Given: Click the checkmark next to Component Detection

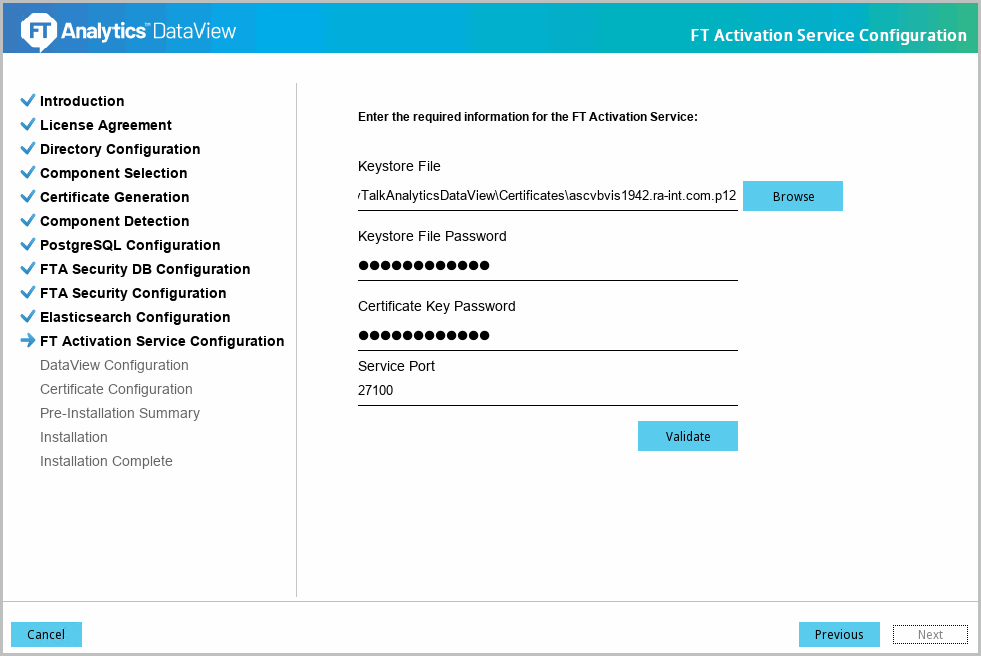Looking at the screenshot, I should pos(28,221).
